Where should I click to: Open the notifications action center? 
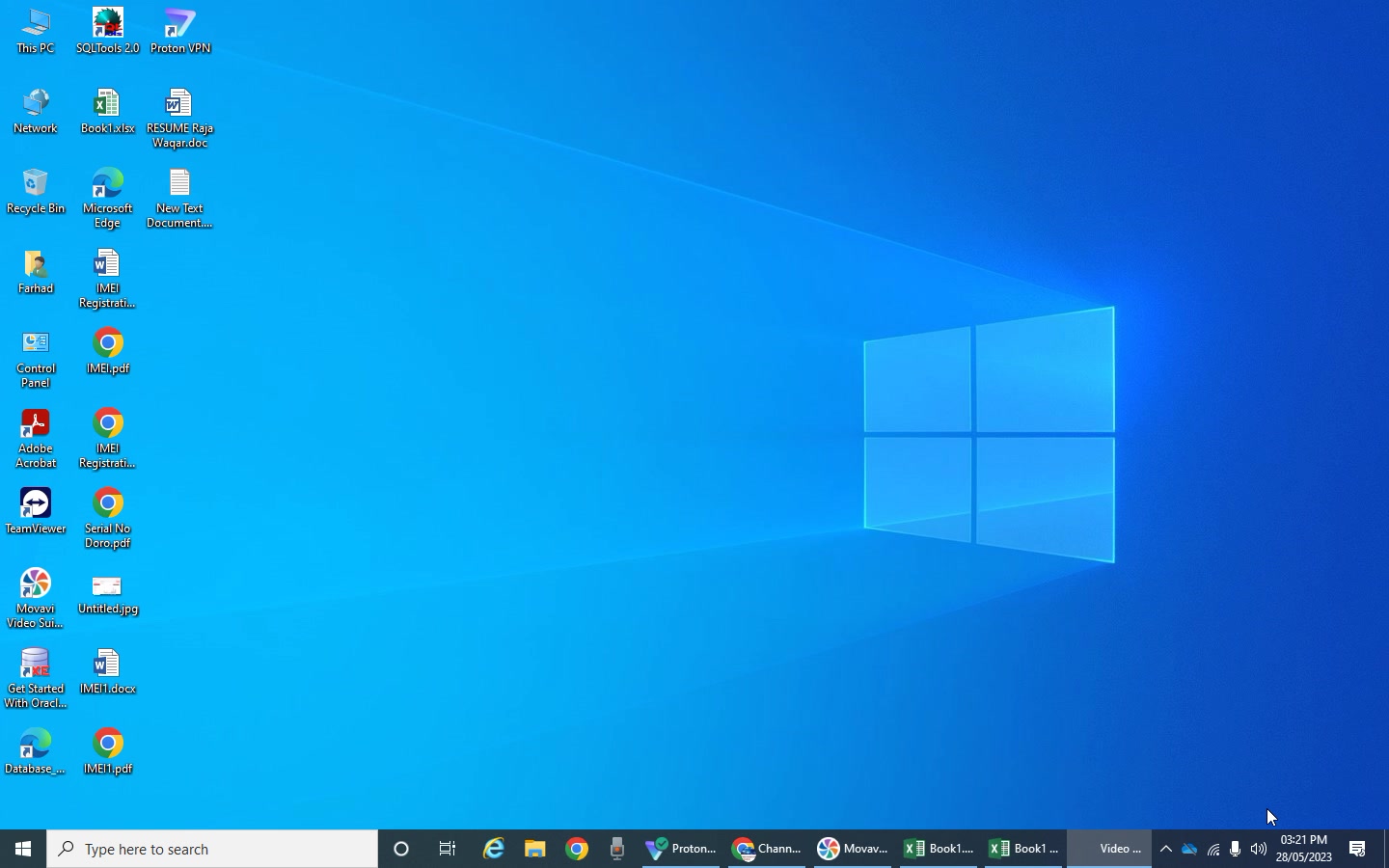(x=1359, y=850)
